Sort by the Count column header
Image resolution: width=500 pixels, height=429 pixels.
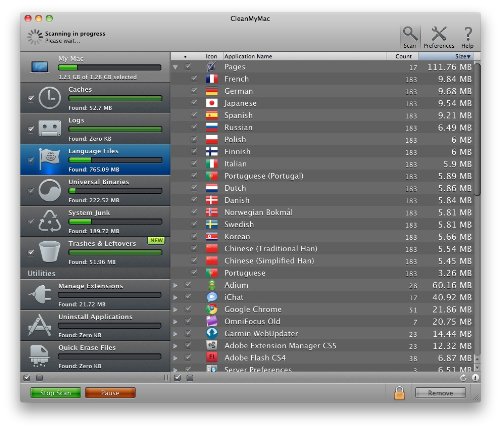pos(402,56)
